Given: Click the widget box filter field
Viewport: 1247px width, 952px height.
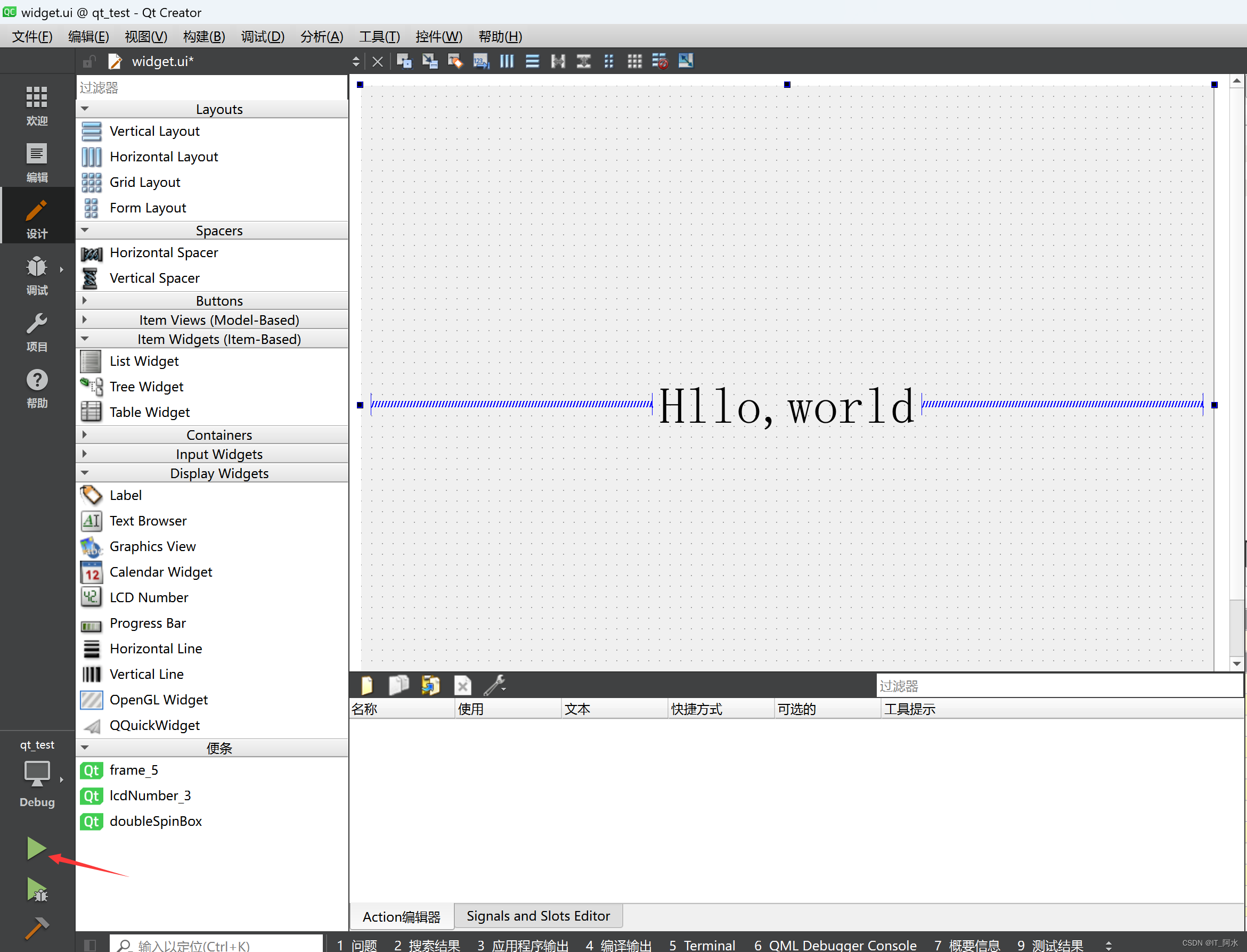Looking at the screenshot, I should click(x=212, y=87).
